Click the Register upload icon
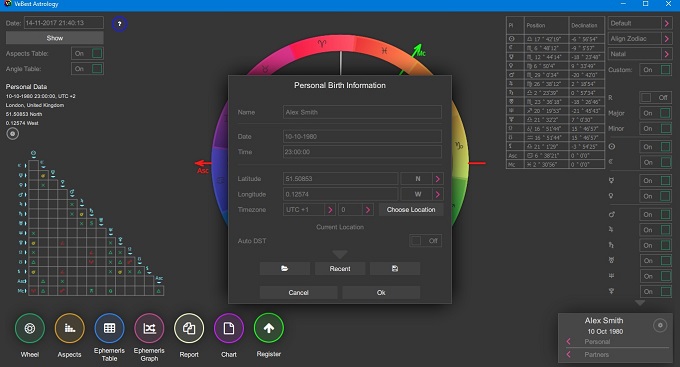 269,328
